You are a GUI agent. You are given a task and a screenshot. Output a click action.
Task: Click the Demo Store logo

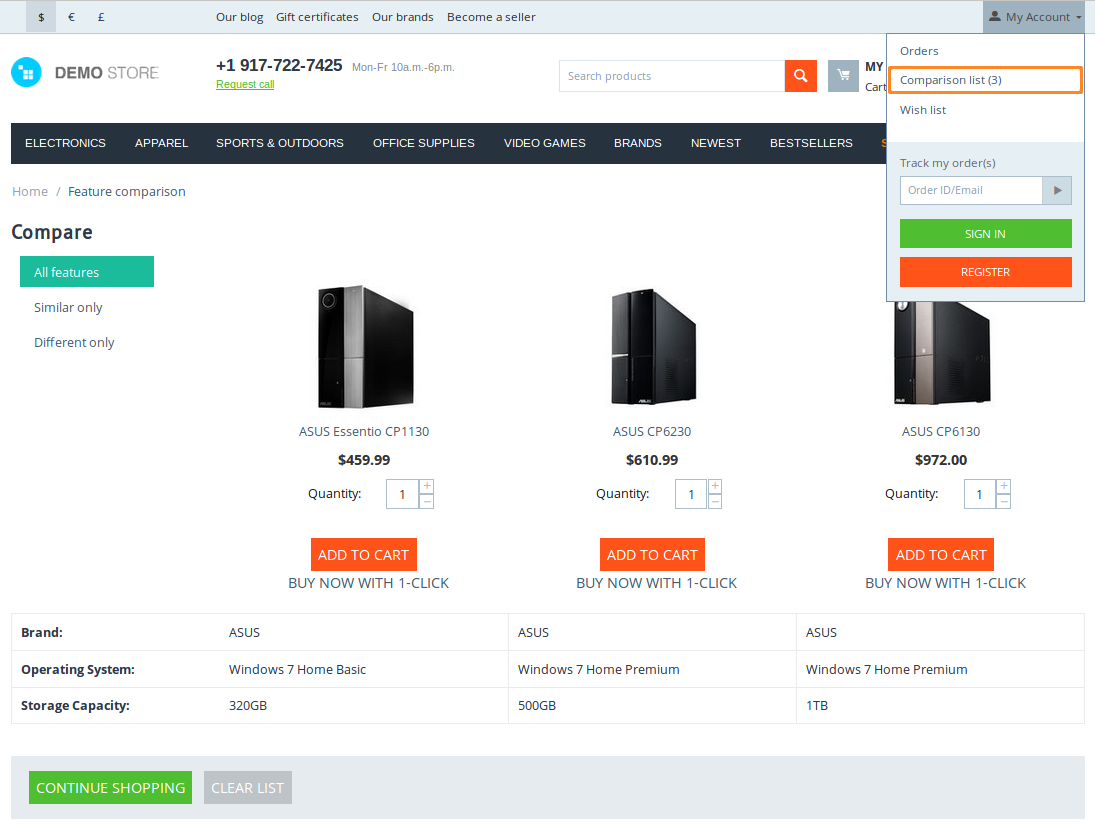point(85,73)
